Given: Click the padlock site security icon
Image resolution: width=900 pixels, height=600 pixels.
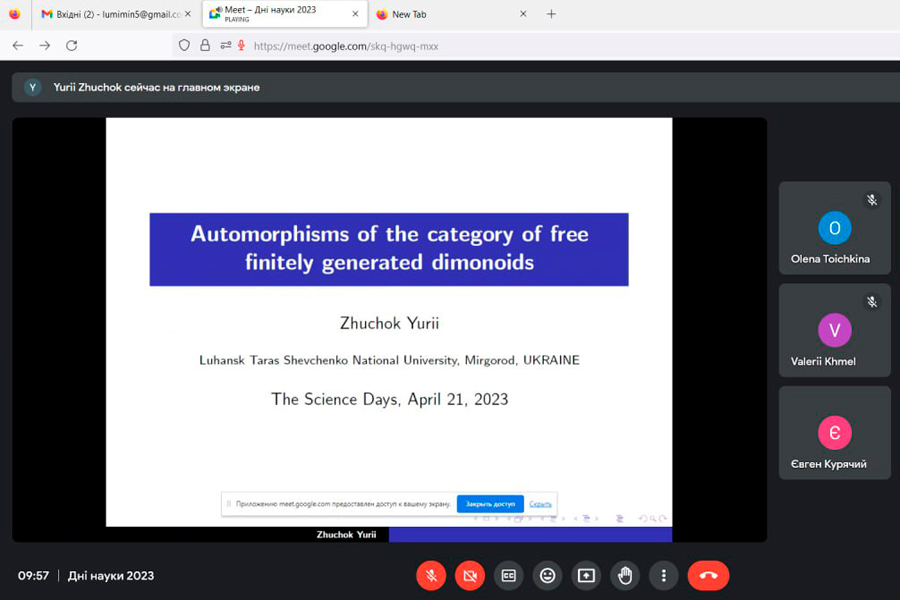Looking at the screenshot, I should [x=205, y=45].
